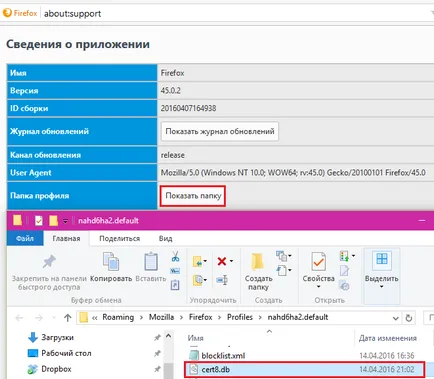Open the Recent locations dropdown near Forward arrow

point(54,318)
